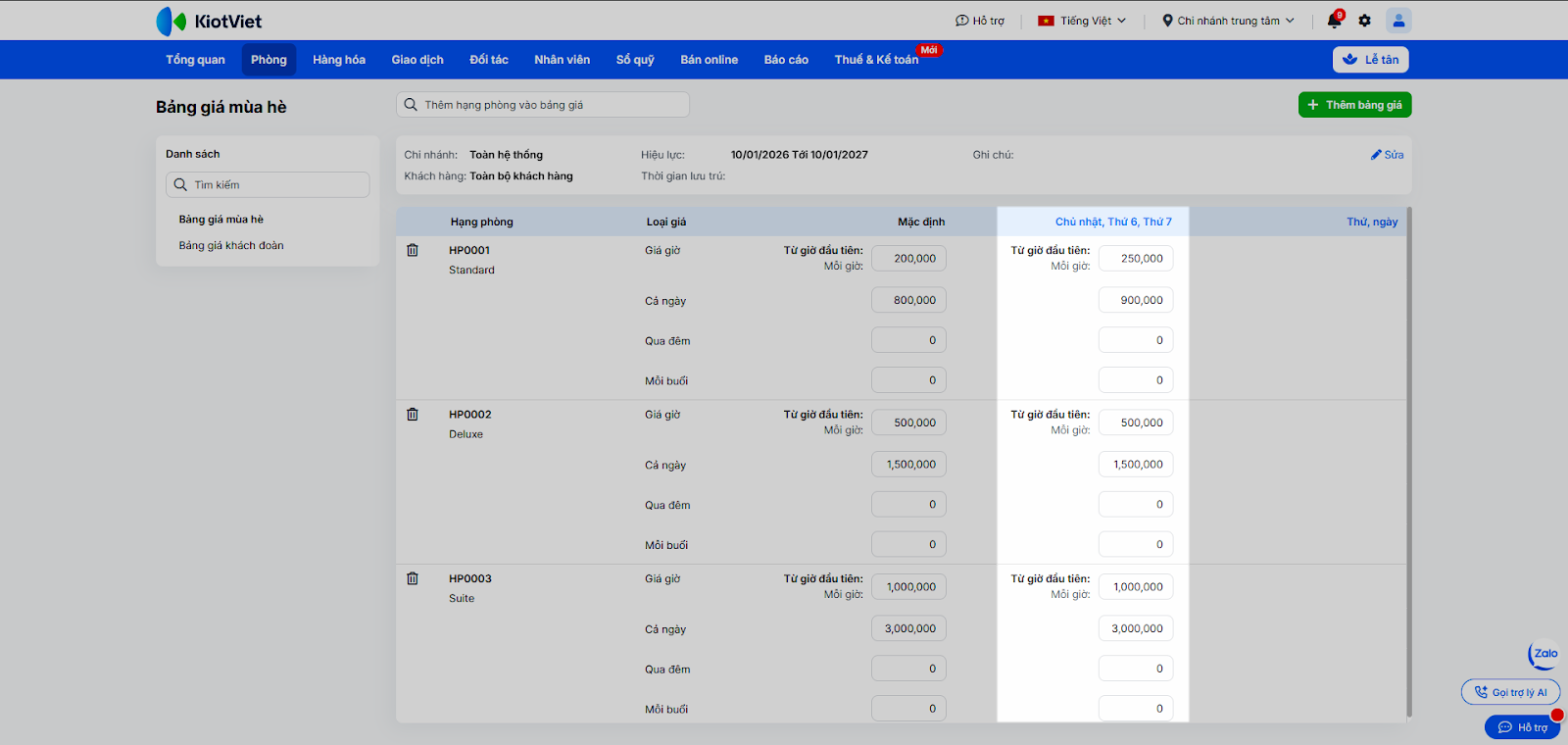Click HP0002 weekend Cả ngày price 1,500,000 field

1136,465
